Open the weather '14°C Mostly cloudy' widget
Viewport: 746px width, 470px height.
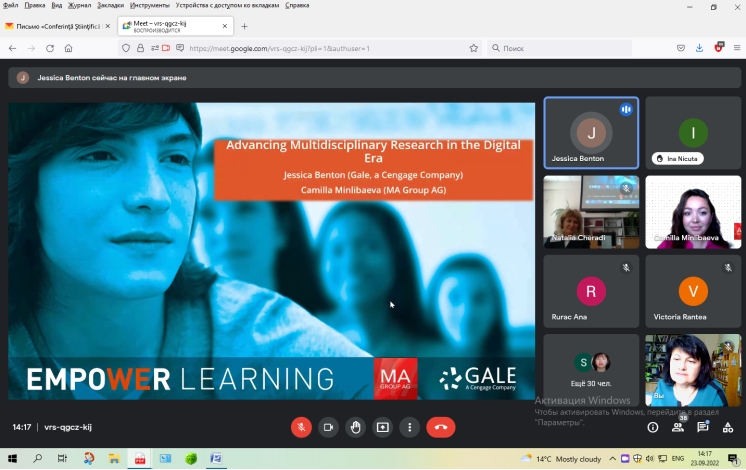click(x=561, y=459)
